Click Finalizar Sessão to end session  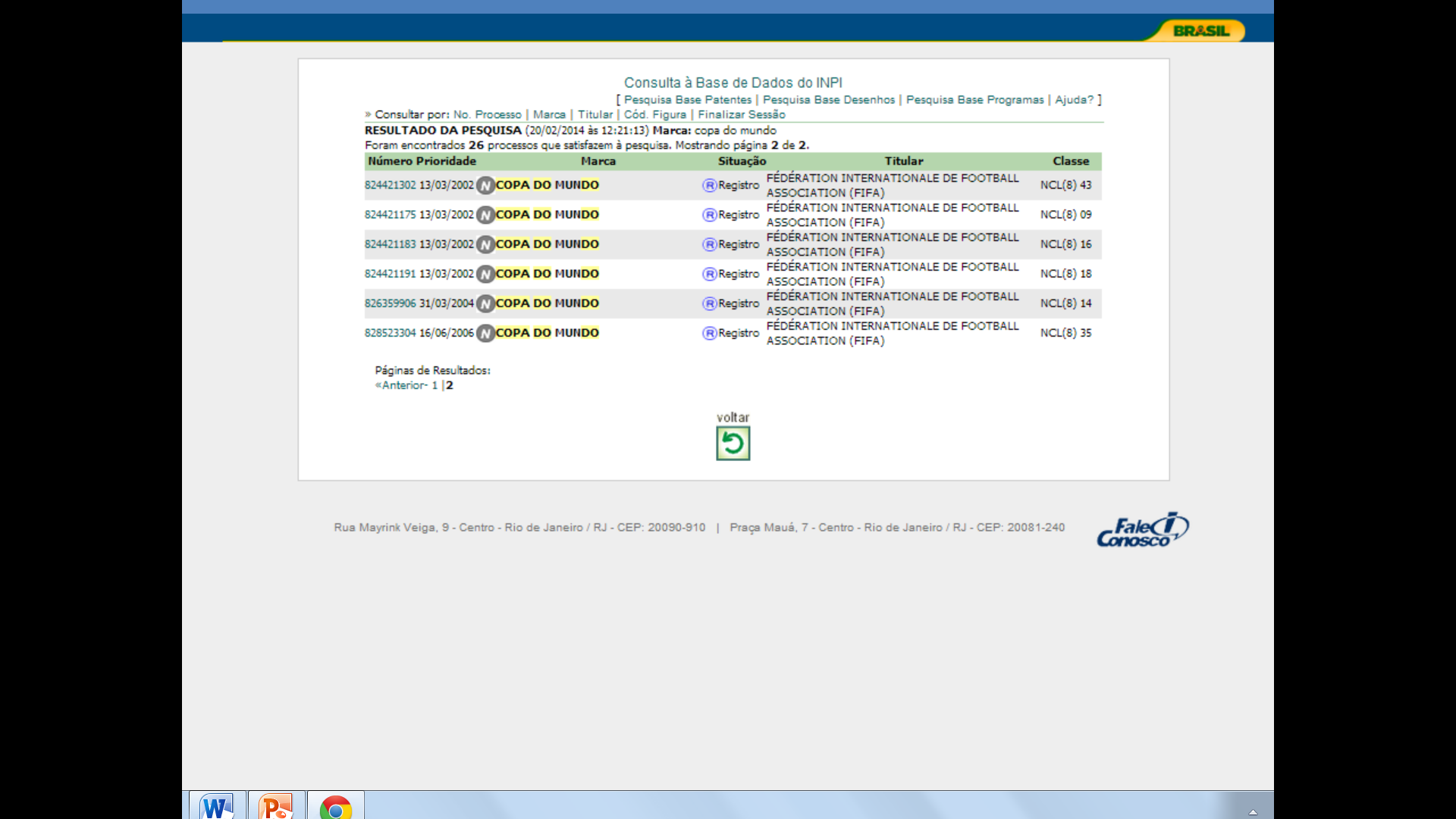(741, 115)
